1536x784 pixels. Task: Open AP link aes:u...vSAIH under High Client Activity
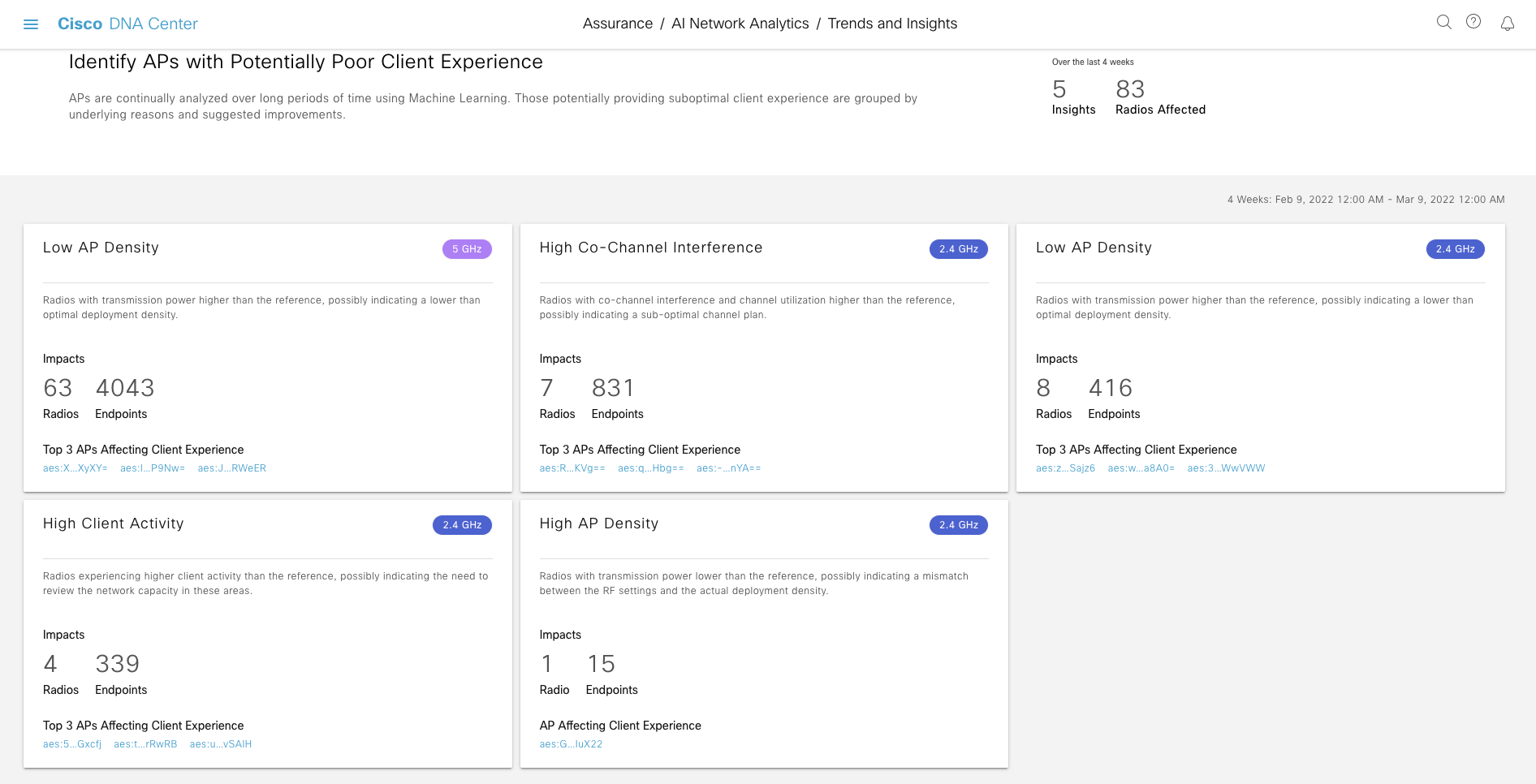[221, 743]
